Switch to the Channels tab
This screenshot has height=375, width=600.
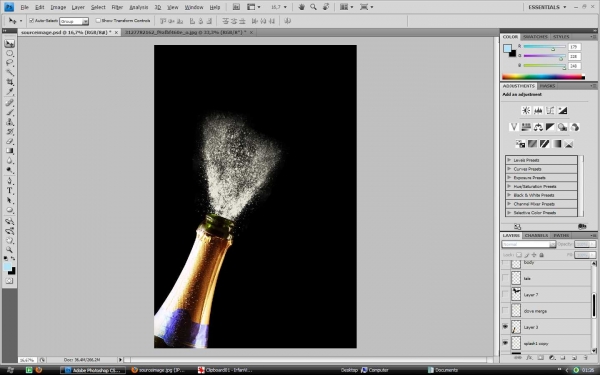(x=536, y=235)
